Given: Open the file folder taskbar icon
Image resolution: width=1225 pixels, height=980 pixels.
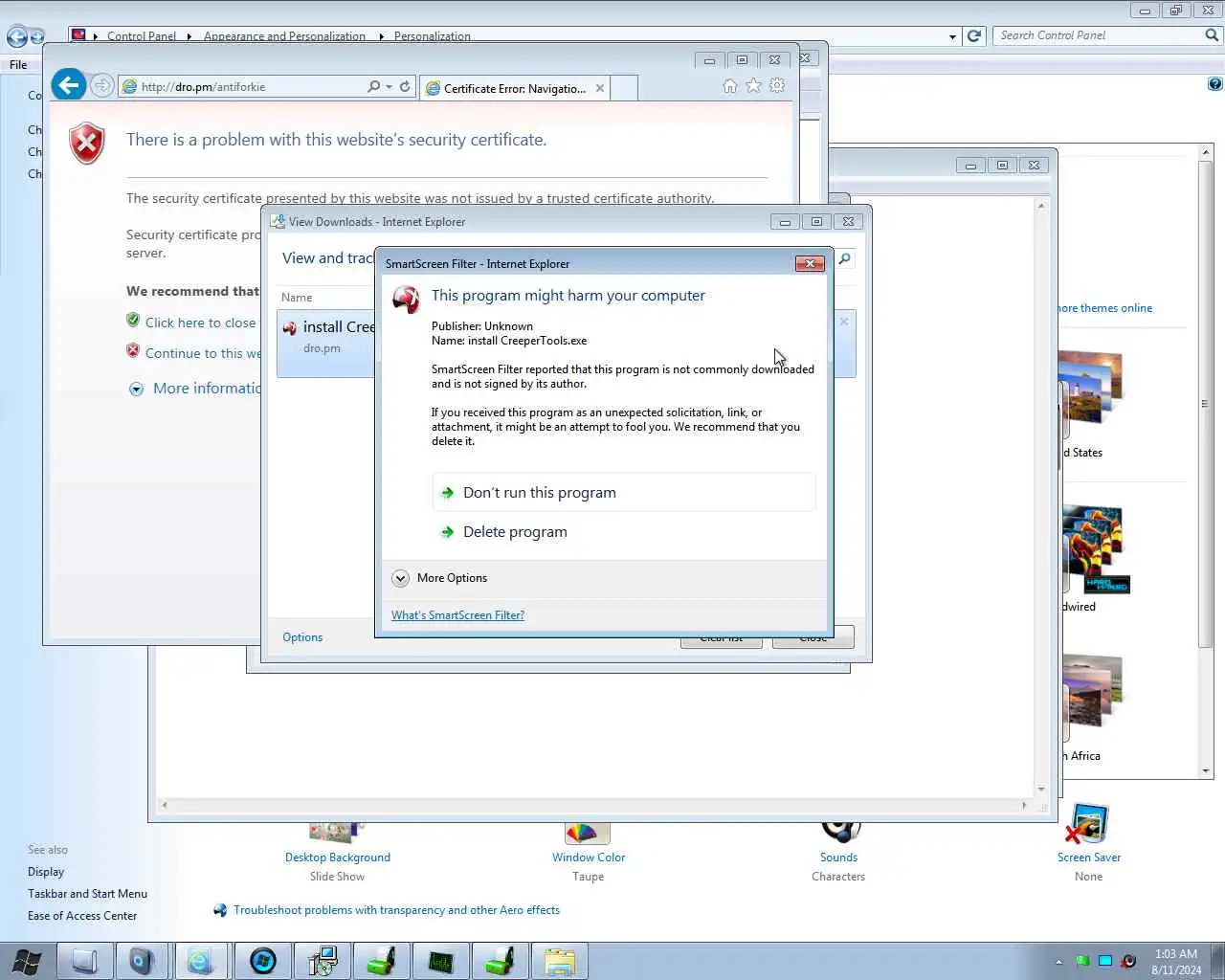Looking at the screenshot, I should click(x=559, y=961).
